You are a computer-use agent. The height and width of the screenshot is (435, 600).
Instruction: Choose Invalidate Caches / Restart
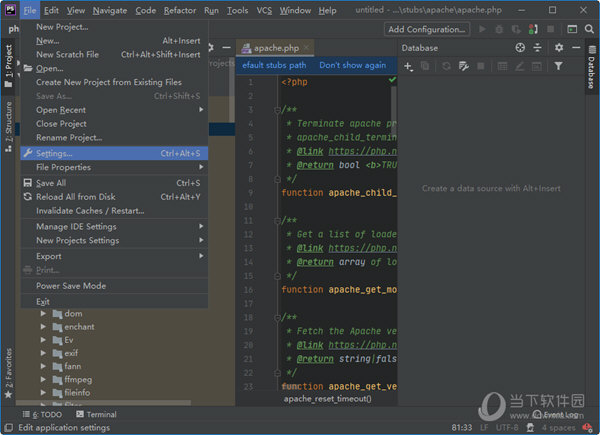pos(114,211)
